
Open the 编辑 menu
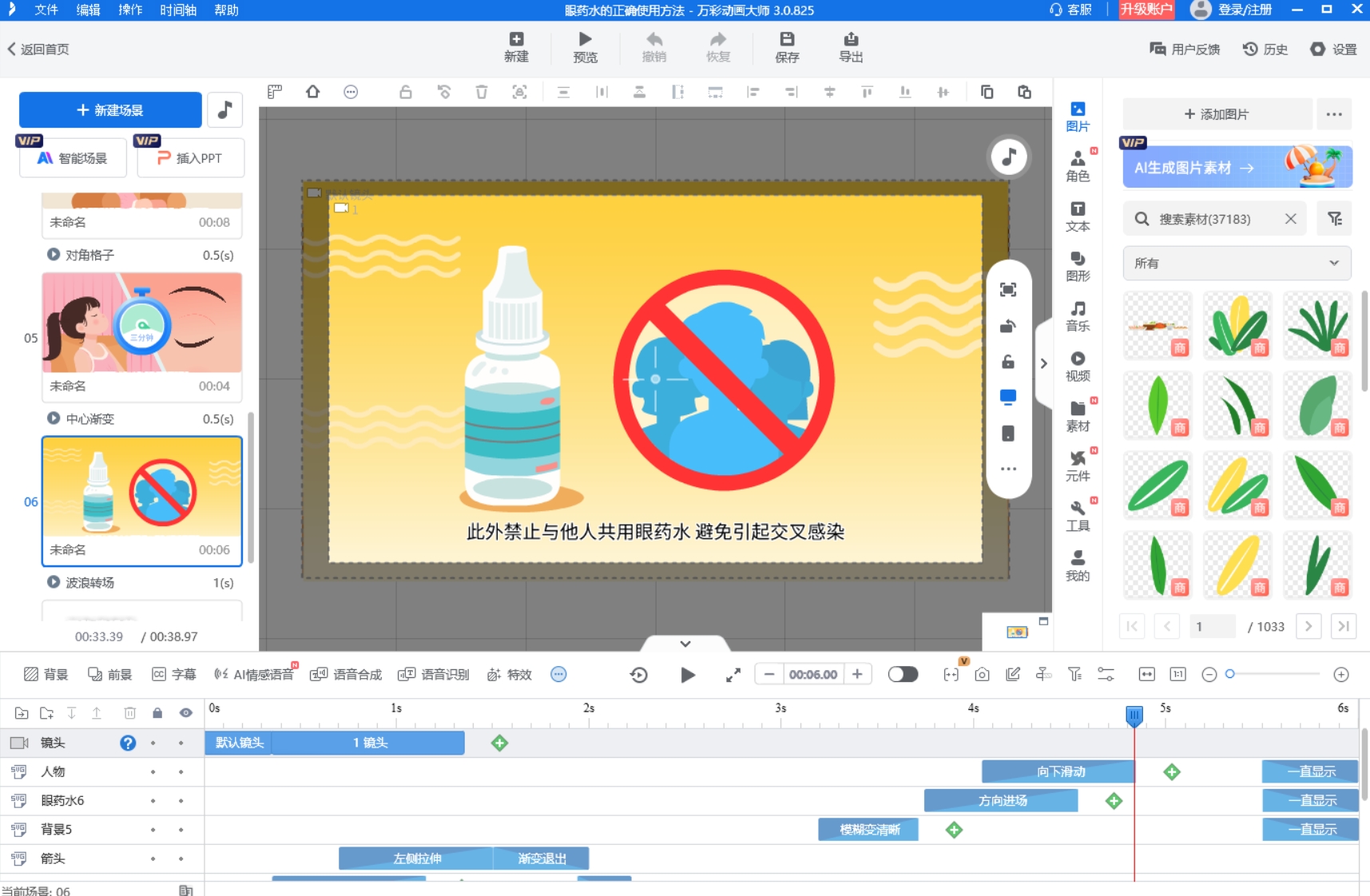[88, 10]
